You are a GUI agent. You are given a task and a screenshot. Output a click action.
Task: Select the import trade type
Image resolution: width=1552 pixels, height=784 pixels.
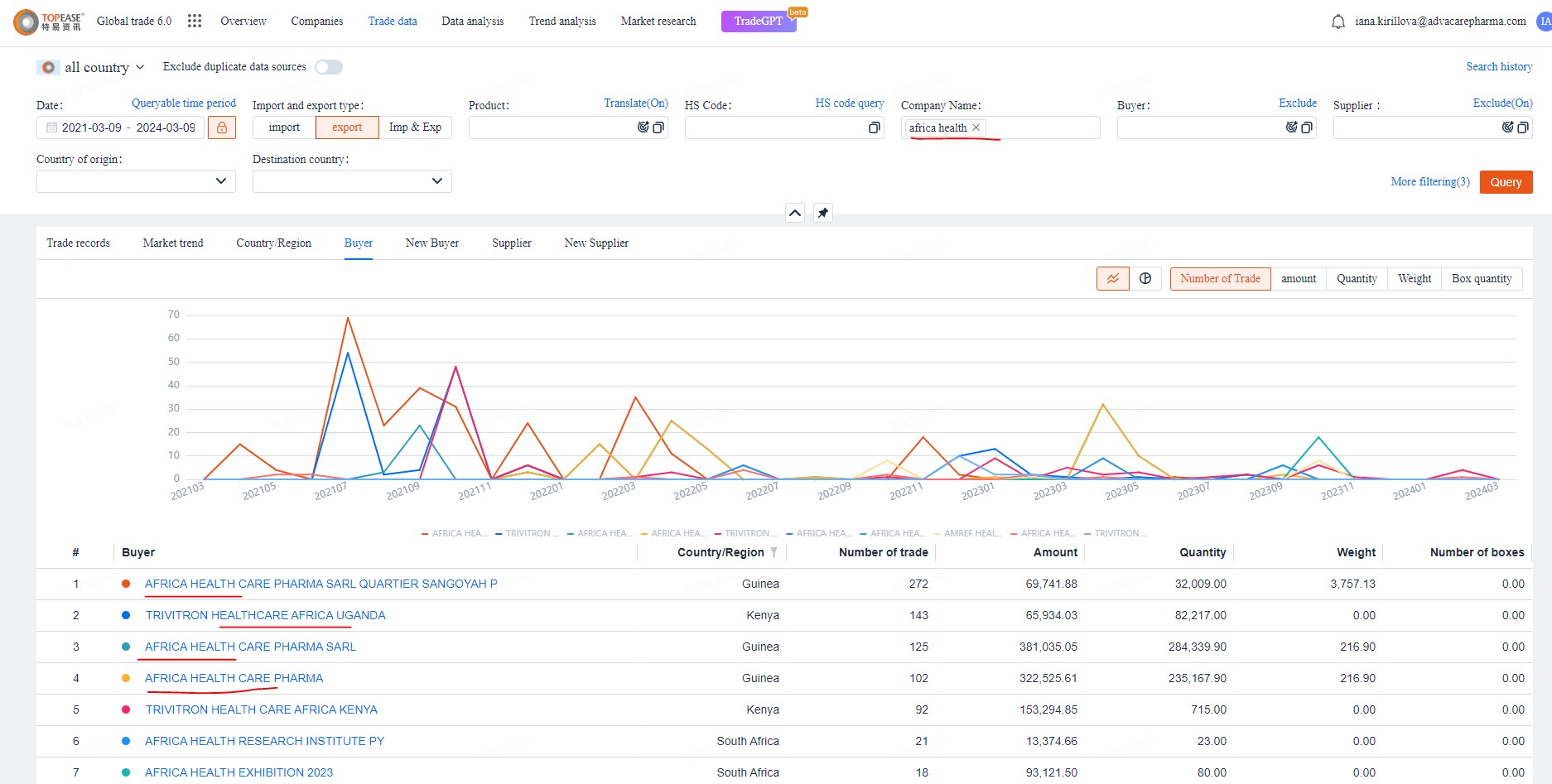(x=284, y=127)
